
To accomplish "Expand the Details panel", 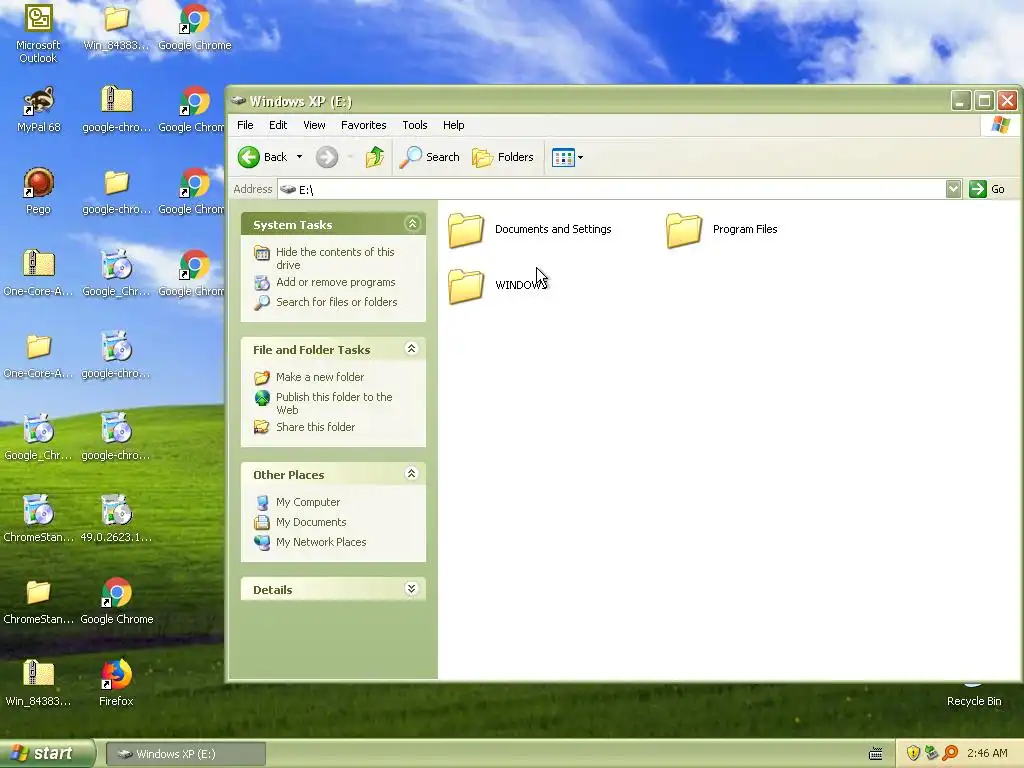I will click(411, 588).
